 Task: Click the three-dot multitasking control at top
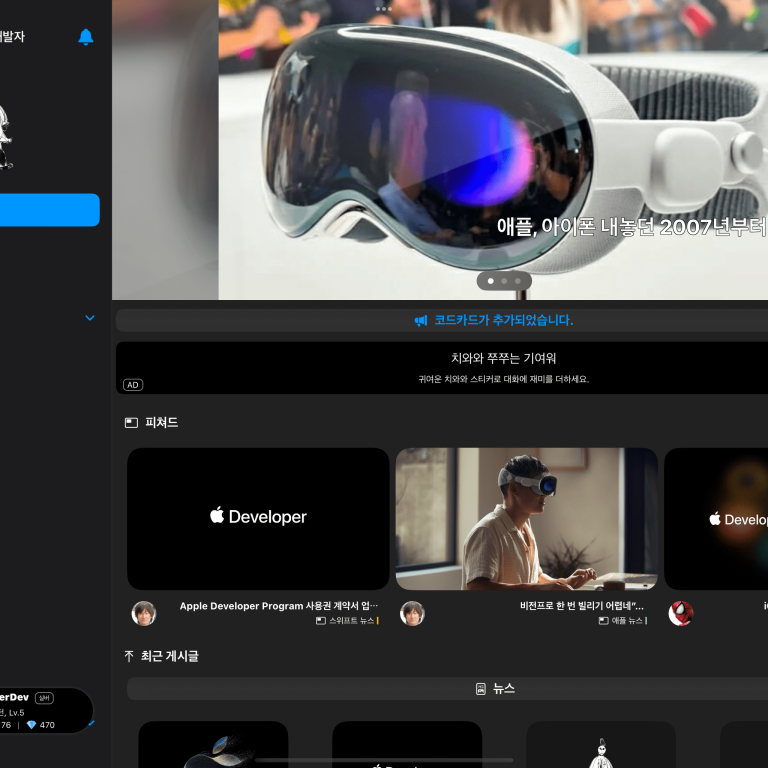pyautogui.click(x=384, y=8)
